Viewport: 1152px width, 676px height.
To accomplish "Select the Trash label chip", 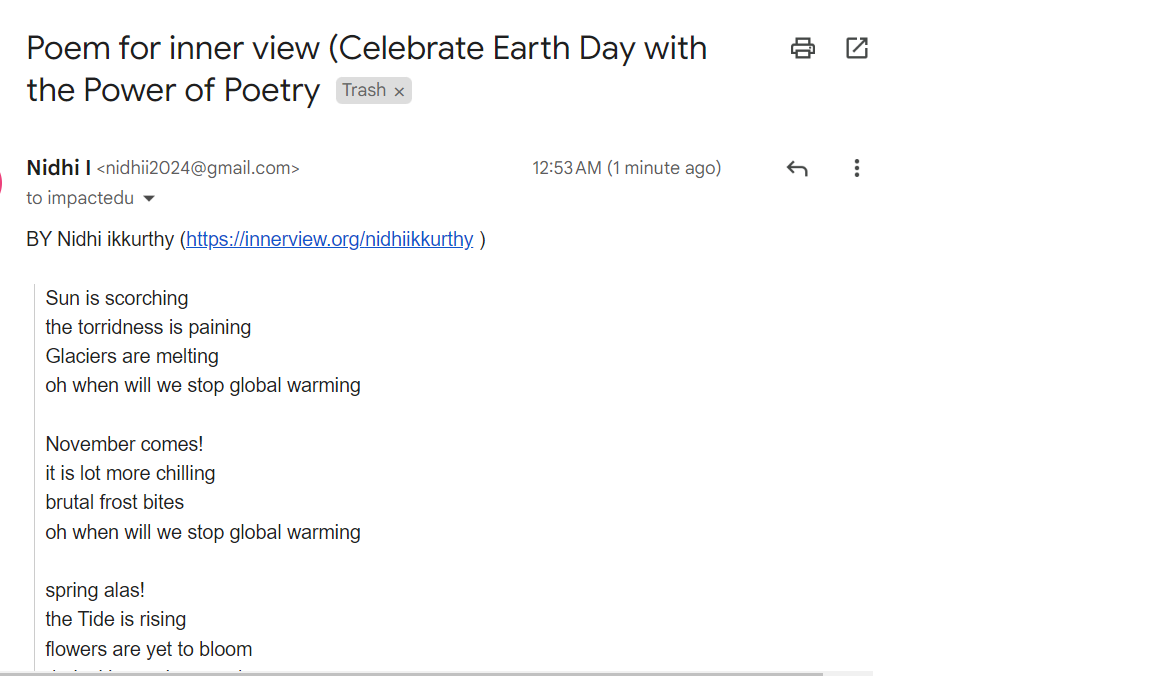I will pyautogui.click(x=364, y=90).
